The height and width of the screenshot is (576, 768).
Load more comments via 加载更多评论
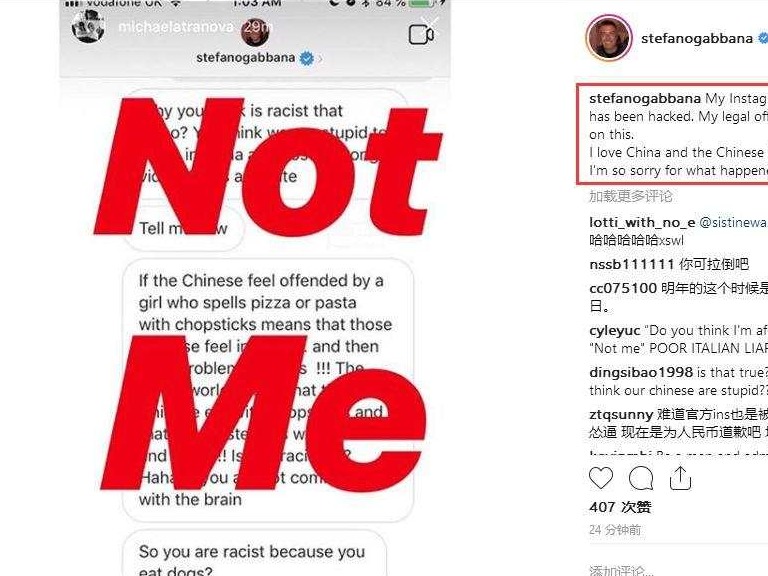[x=630, y=196]
